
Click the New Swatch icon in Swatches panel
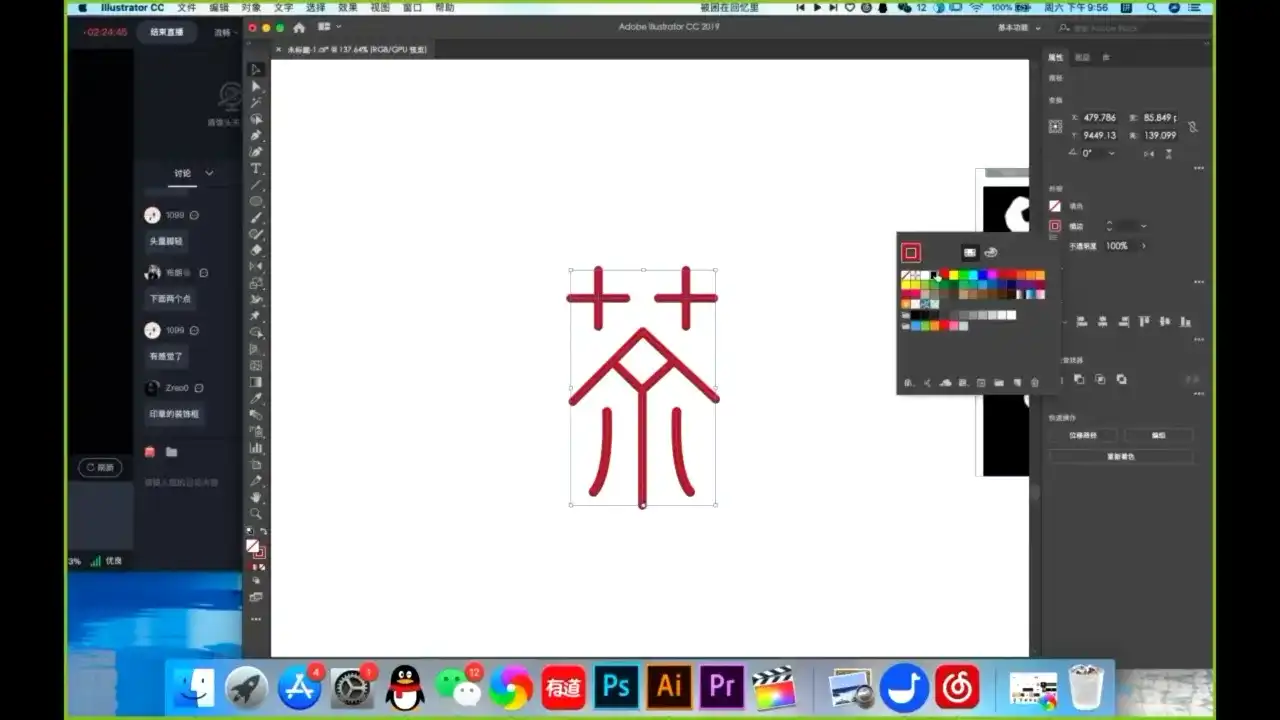[1016, 382]
